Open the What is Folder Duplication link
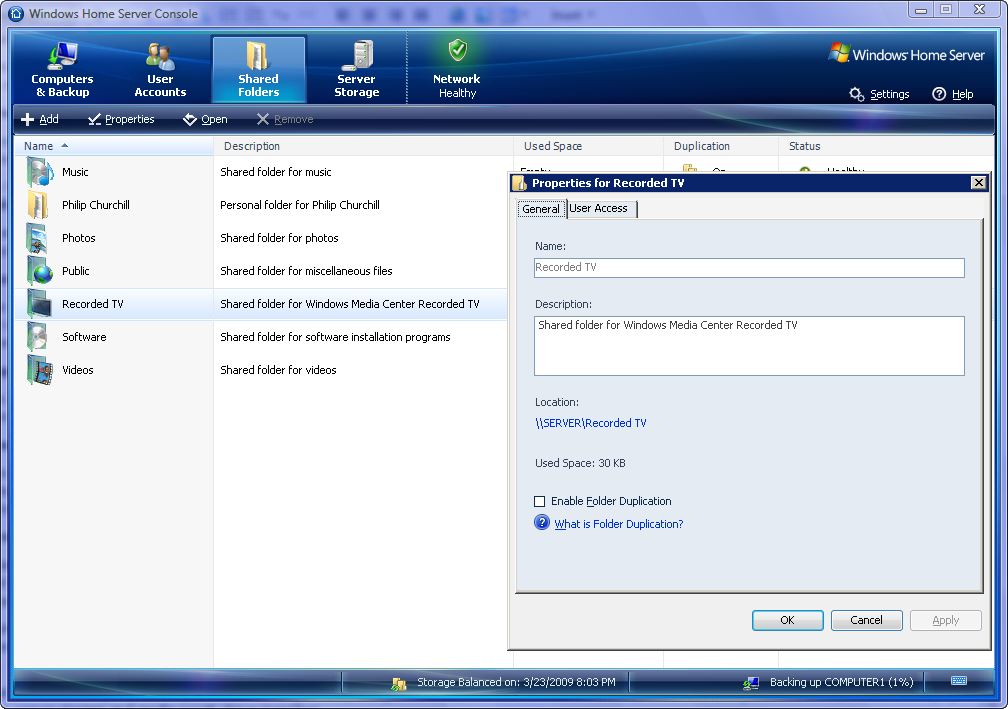1008x709 pixels. click(x=618, y=524)
